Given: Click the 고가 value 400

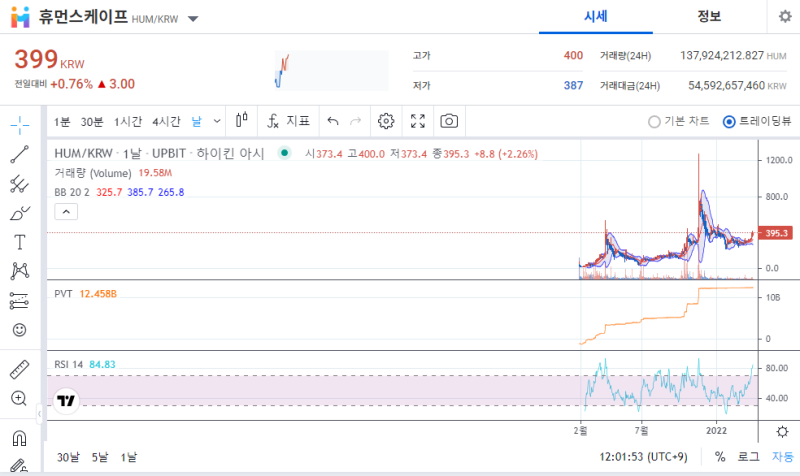Looking at the screenshot, I should click(573, 56).
